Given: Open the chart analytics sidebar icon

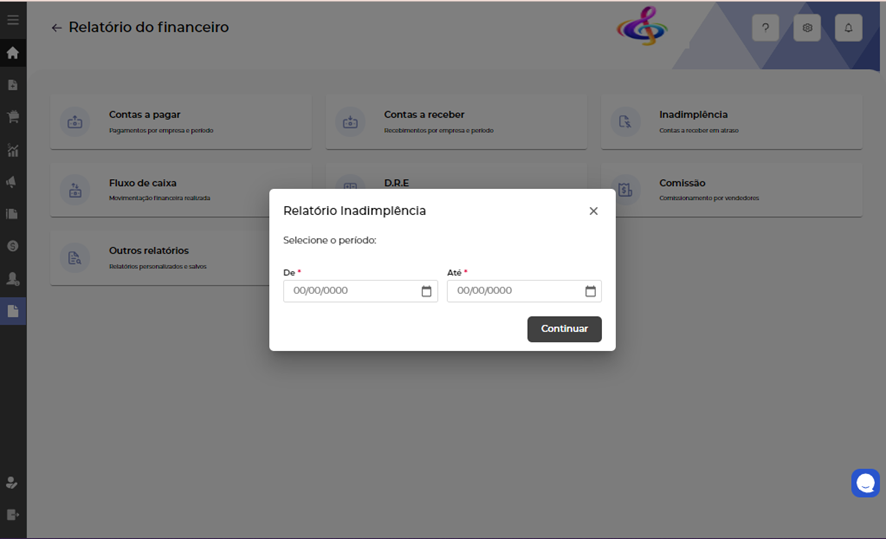Looking at the screenshot, I should (13, 150).
